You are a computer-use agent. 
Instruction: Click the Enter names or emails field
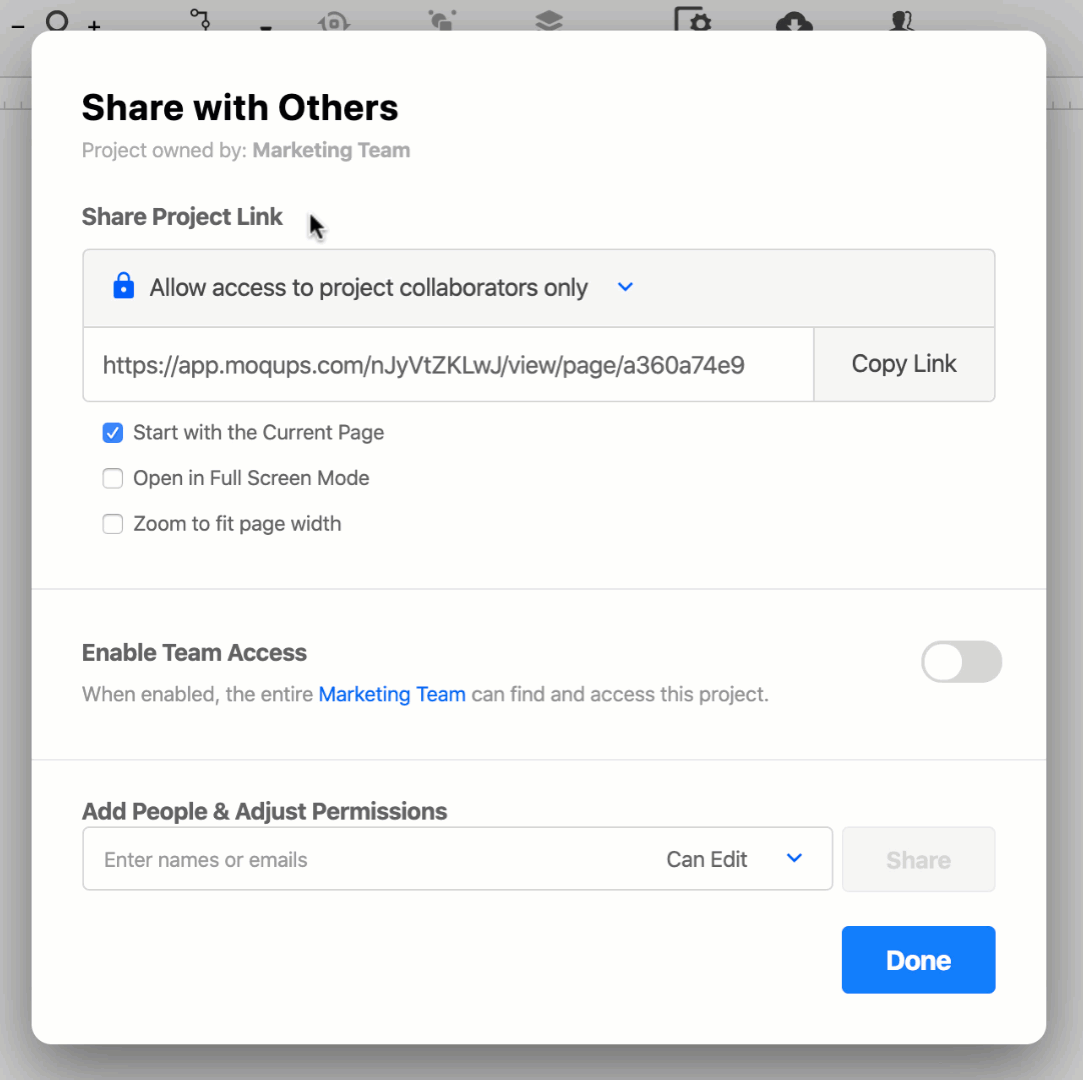[x=300, y=859]
